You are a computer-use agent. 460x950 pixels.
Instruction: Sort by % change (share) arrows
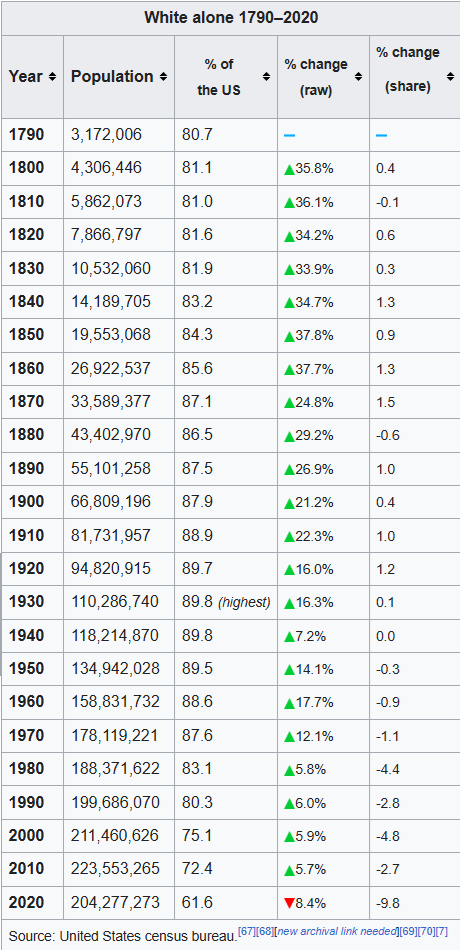(450, 77)
